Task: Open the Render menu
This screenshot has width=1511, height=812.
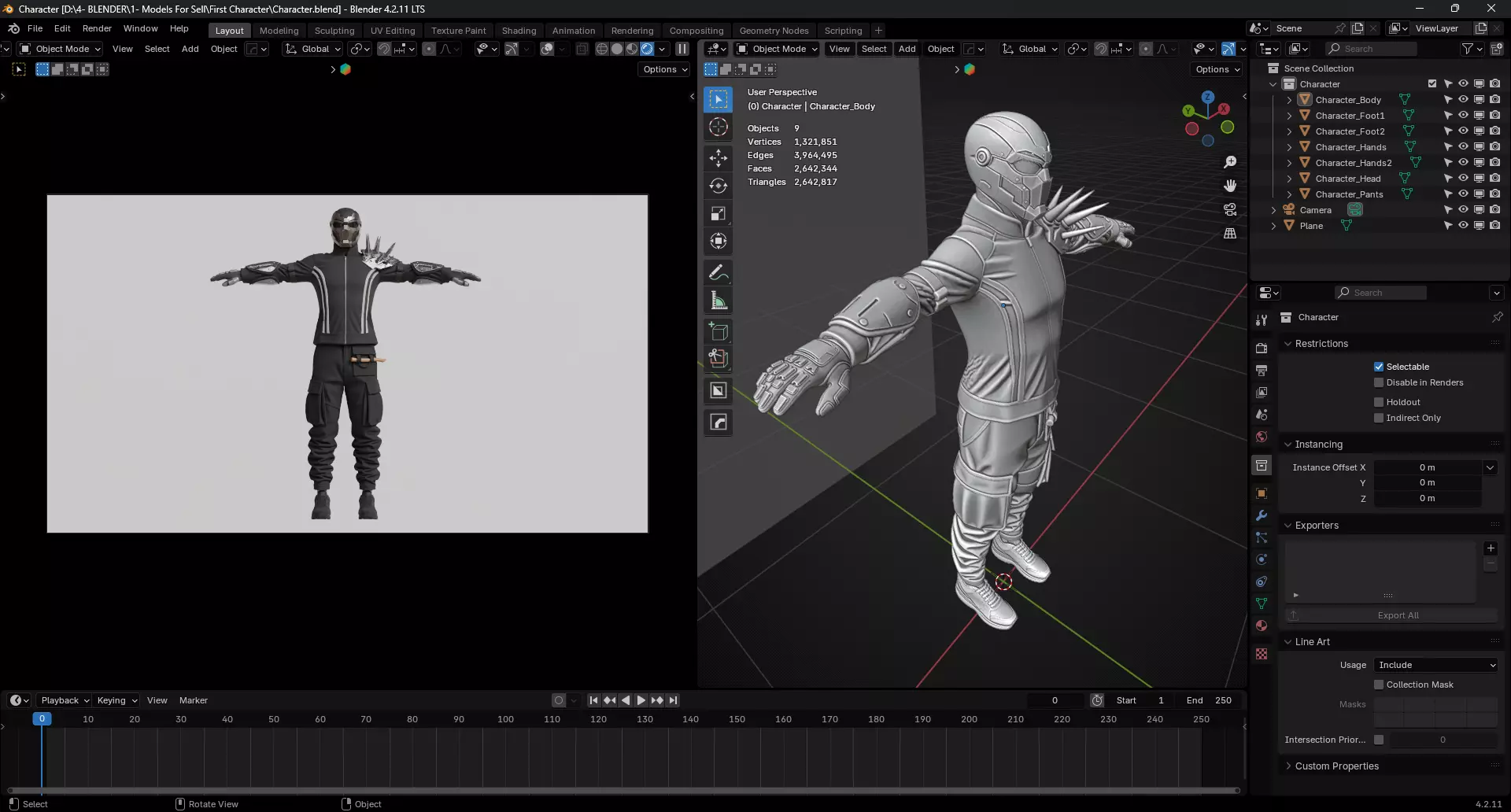Action: pos(97,28)
